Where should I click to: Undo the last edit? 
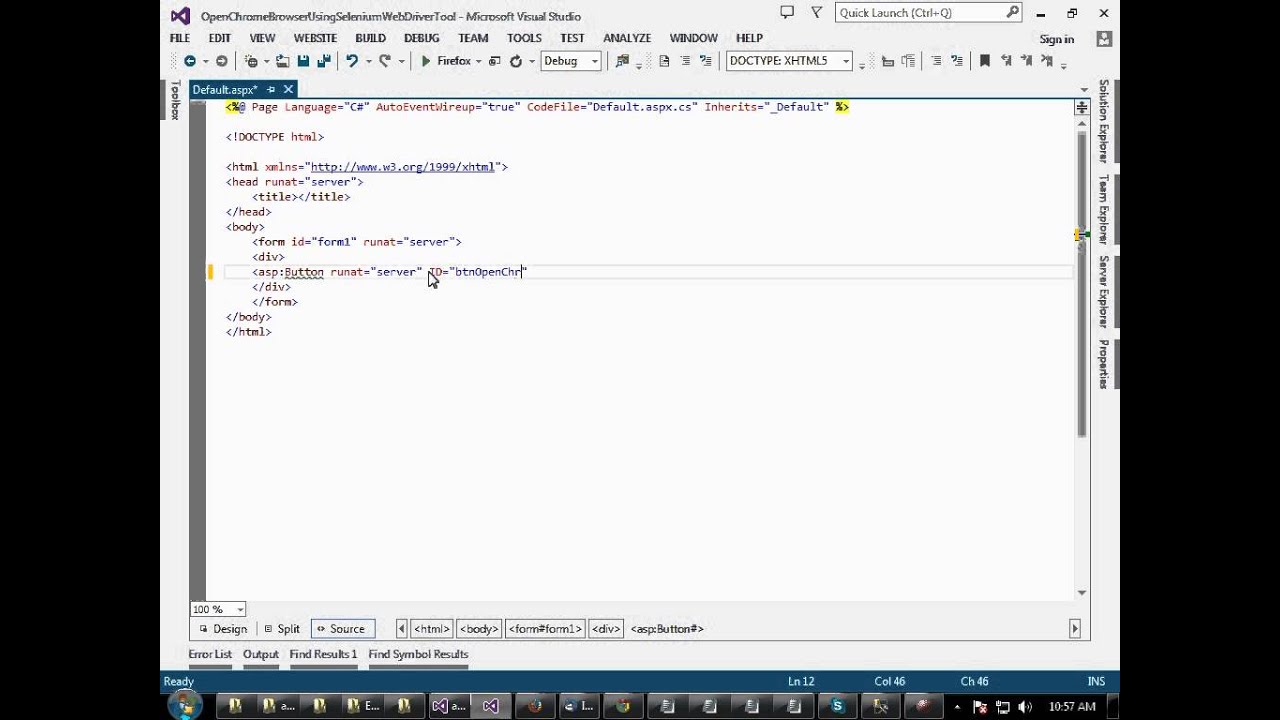(x=352, y=61)
